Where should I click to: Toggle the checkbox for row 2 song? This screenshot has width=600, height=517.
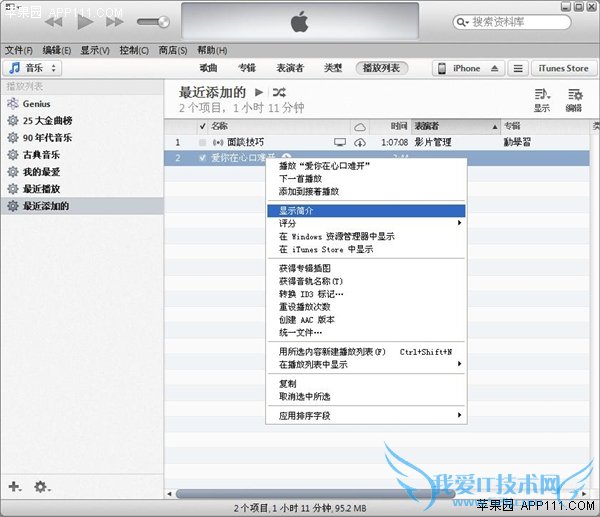click(x=202, y=158)
